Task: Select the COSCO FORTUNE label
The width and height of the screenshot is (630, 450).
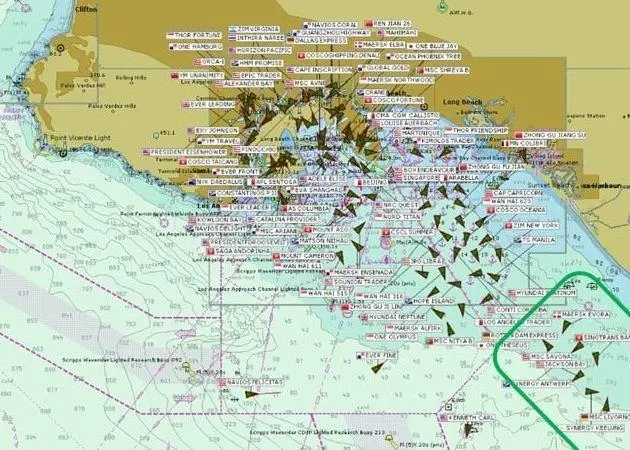Action: [394, 100]
